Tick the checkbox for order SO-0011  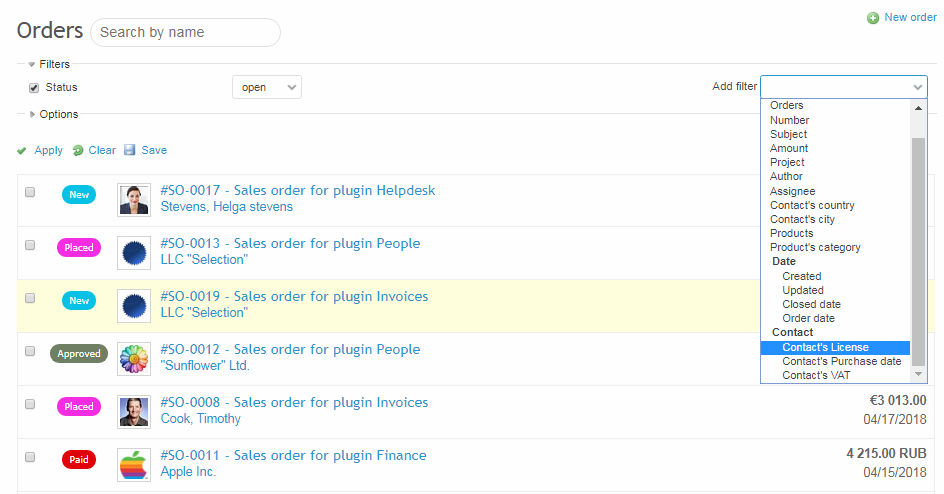(x=30, y=457)
